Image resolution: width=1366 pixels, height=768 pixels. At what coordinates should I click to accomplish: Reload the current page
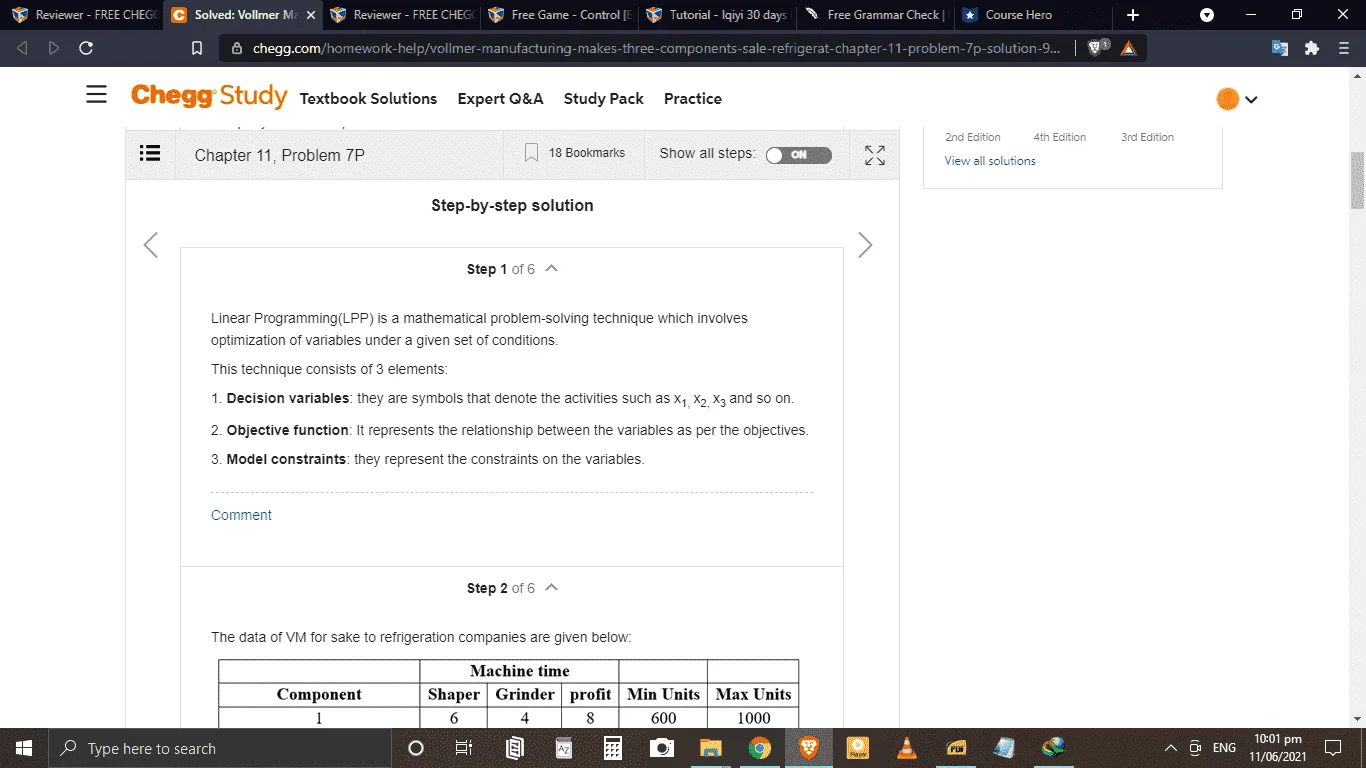pyautogui.click(x=86, y=48)
